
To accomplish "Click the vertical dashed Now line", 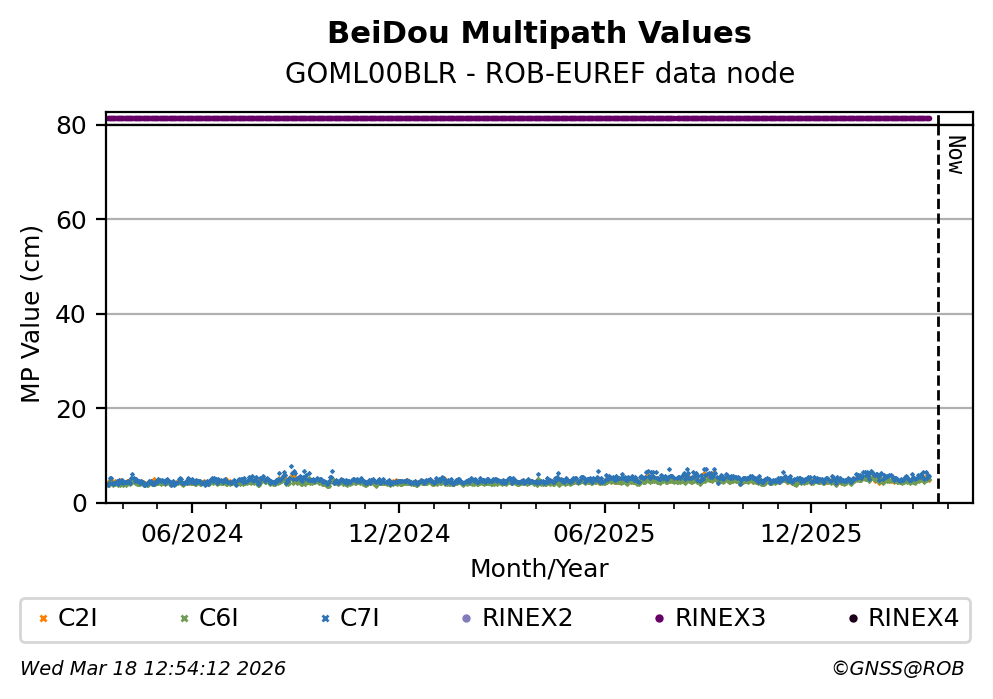I will tap(938, 300).
